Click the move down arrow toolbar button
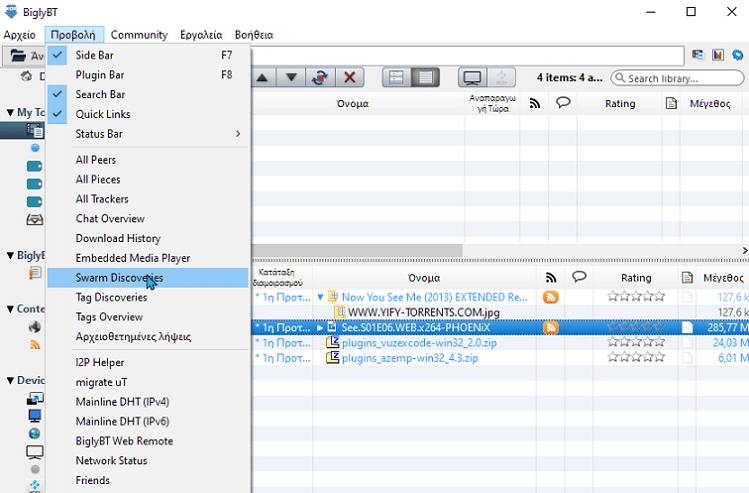This screenshot has height=493, width=749. (291, 77)
